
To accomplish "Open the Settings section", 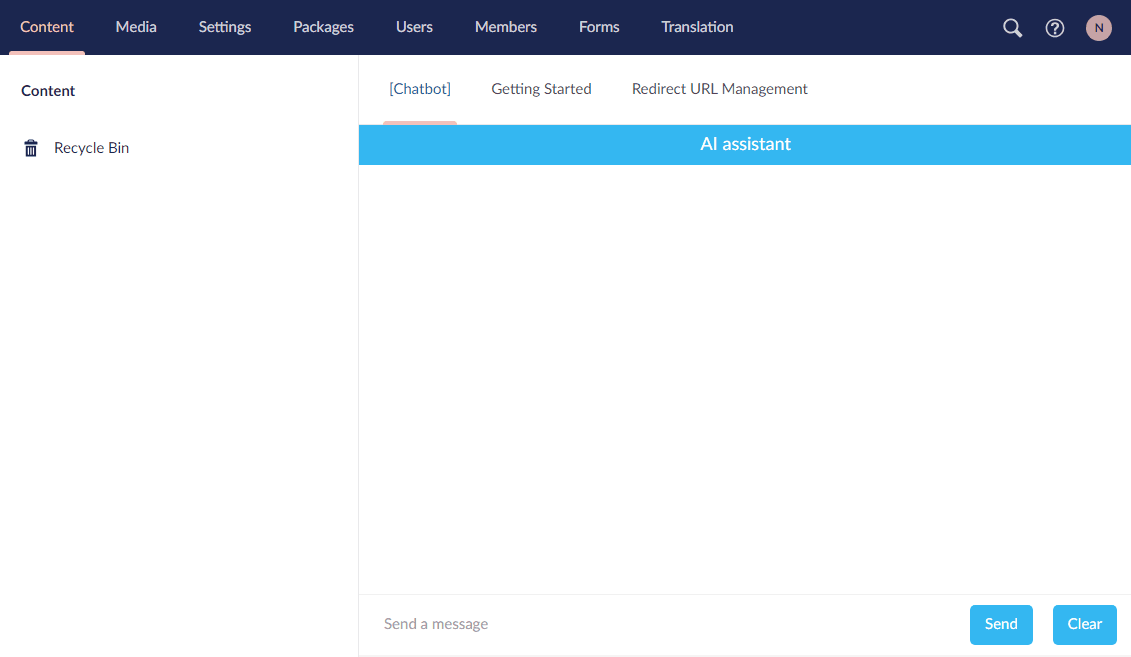I will pos(224,27).
